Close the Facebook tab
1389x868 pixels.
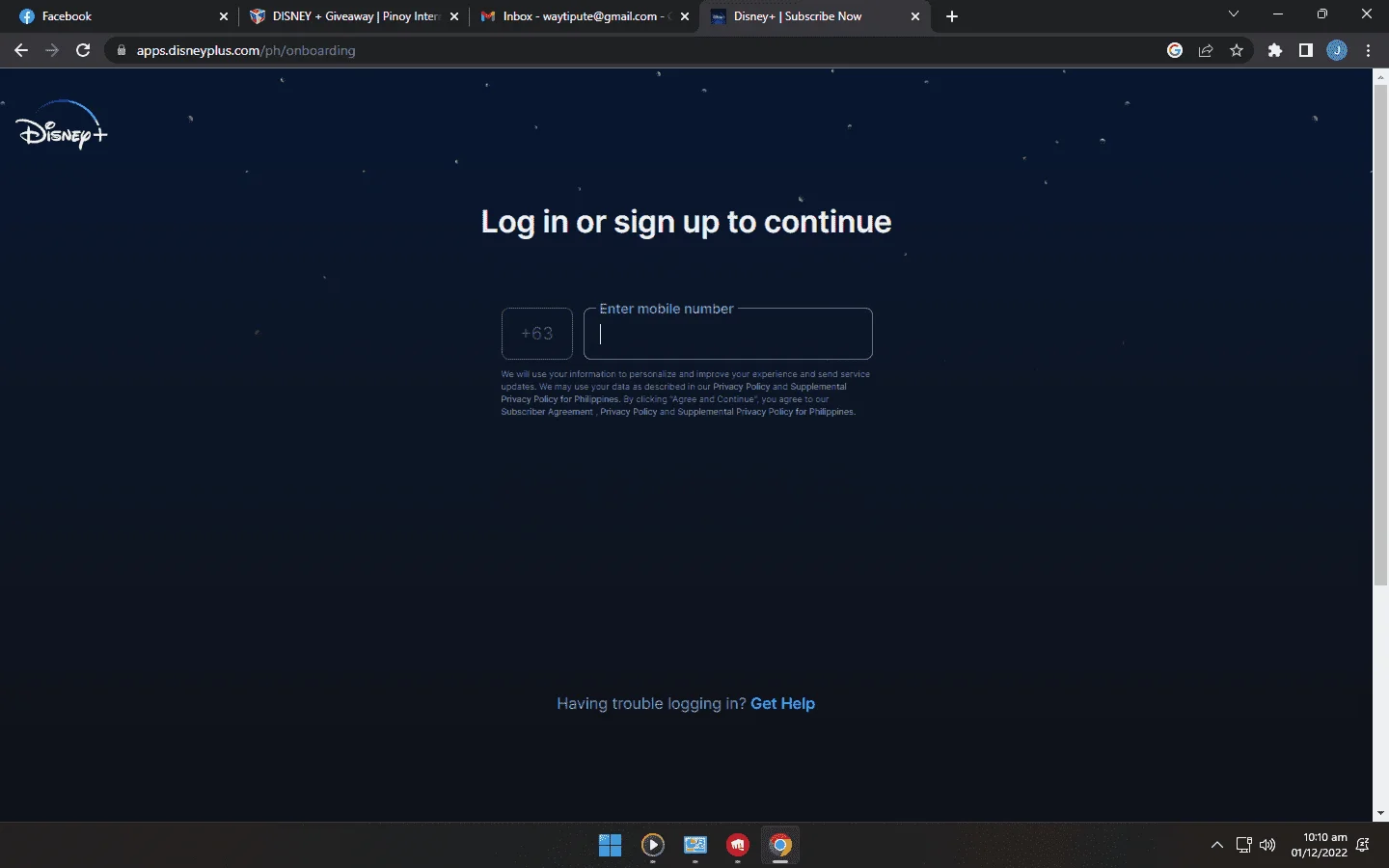(x=224, y=16)
